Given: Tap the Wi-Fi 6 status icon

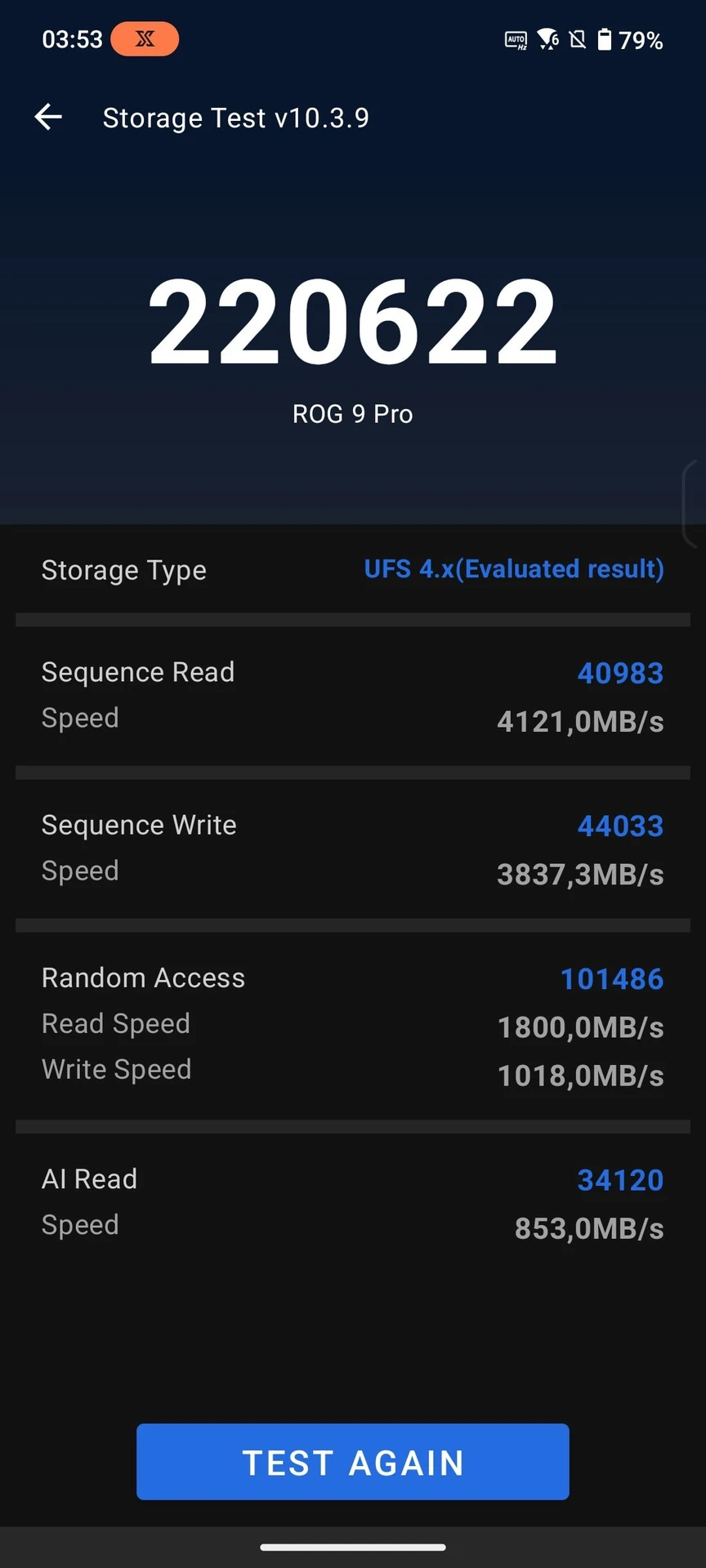Looking at the screenshot, I should pos(548,39).
